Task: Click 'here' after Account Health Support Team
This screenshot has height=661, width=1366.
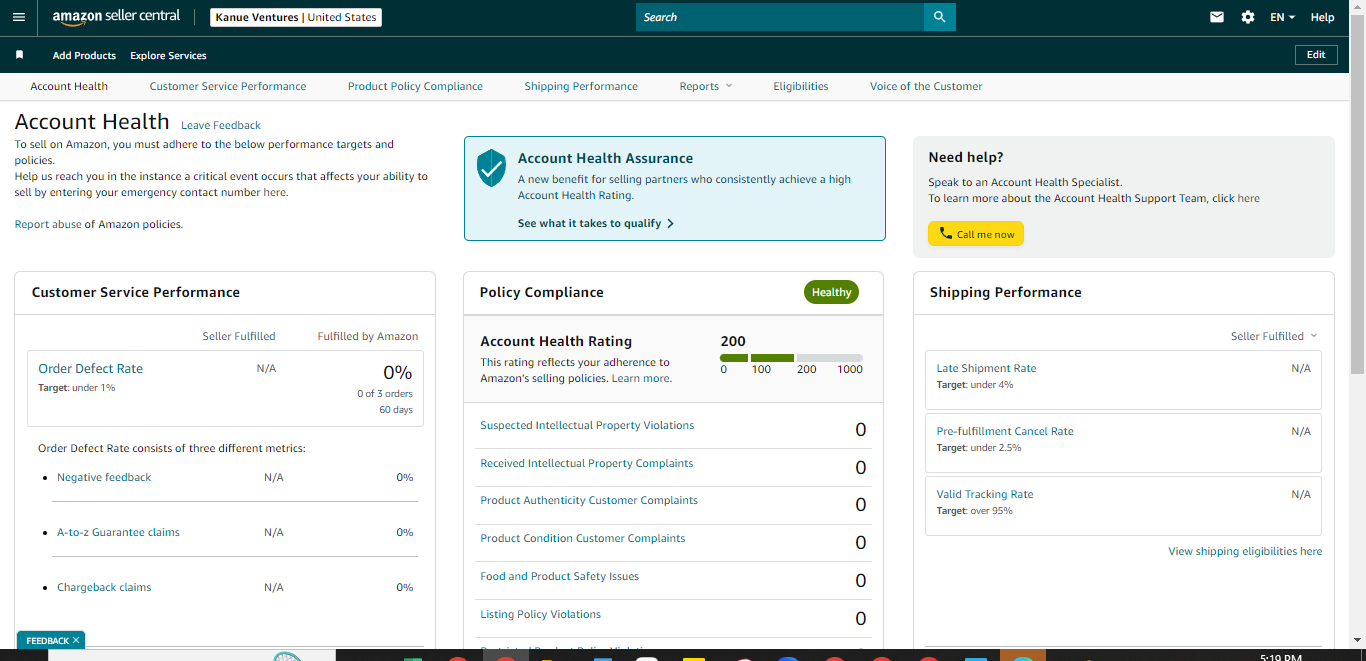Action: tap(1249, 198)
